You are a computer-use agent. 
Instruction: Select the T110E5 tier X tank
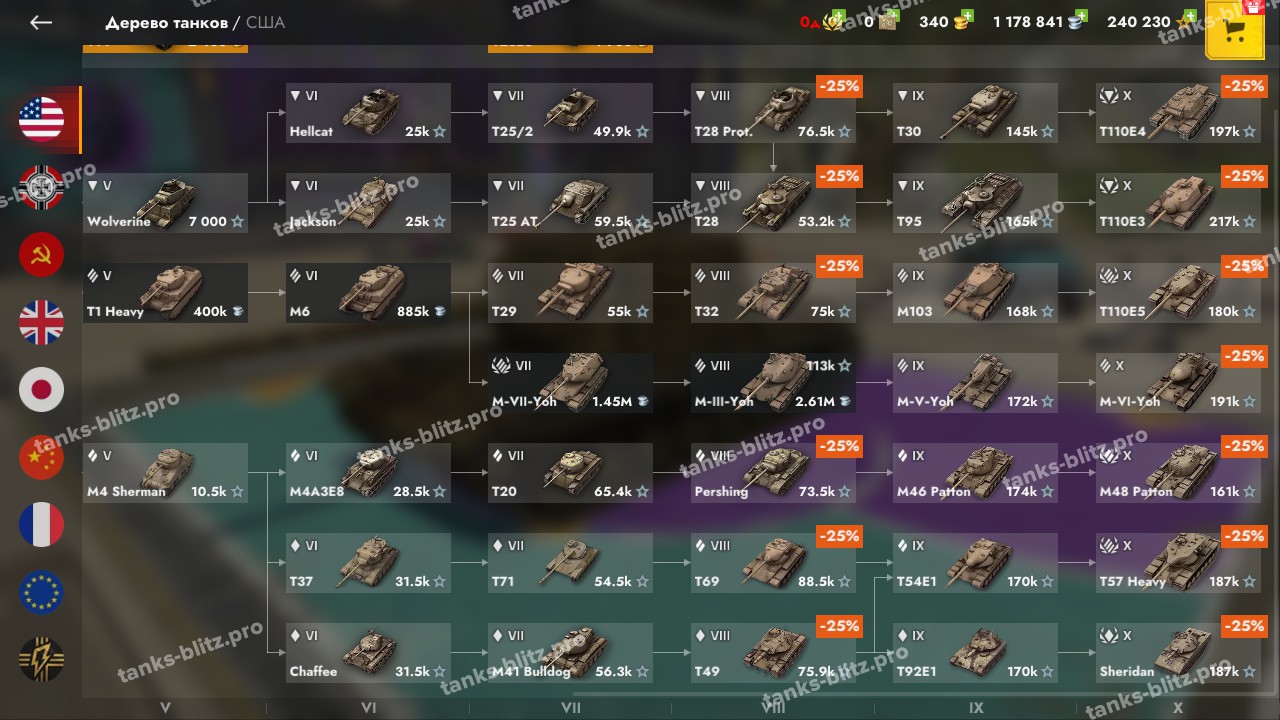coord(1178,293)
